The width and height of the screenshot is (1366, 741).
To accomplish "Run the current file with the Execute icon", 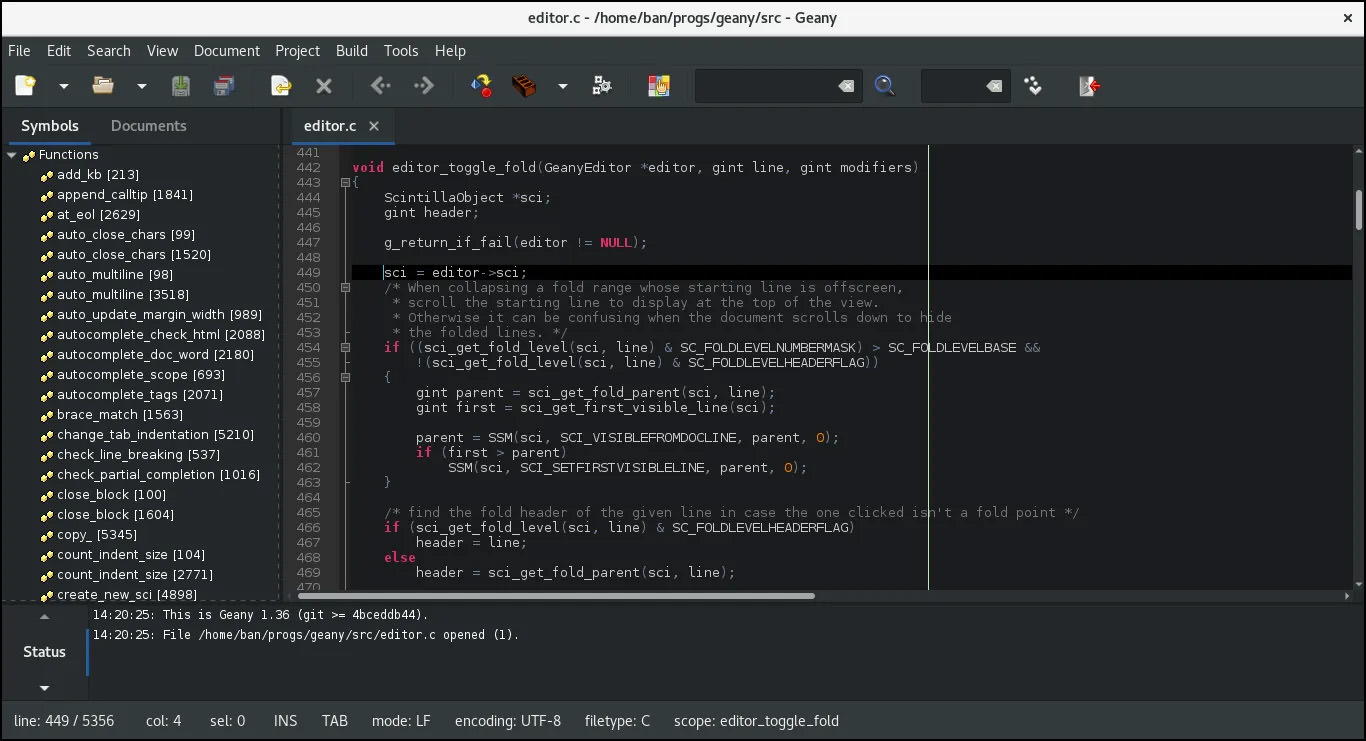I will coord(602,86).
